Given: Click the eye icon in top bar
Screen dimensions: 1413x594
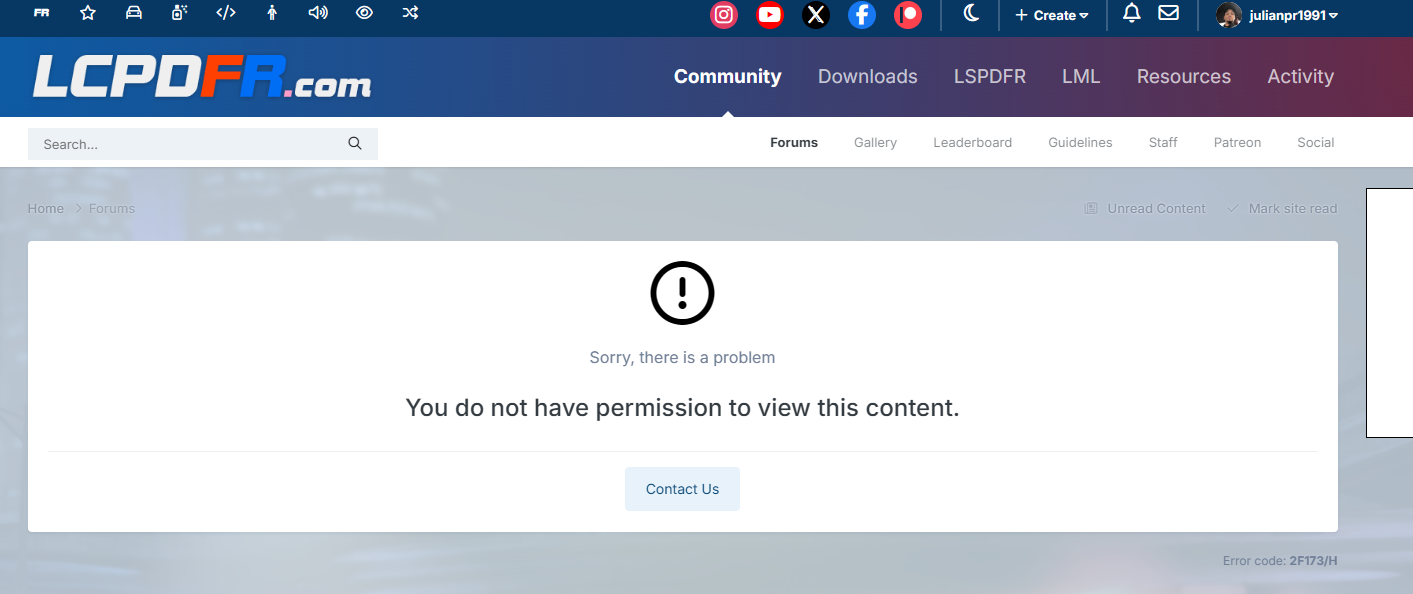Looking at the screenshot, I should 364,13.
